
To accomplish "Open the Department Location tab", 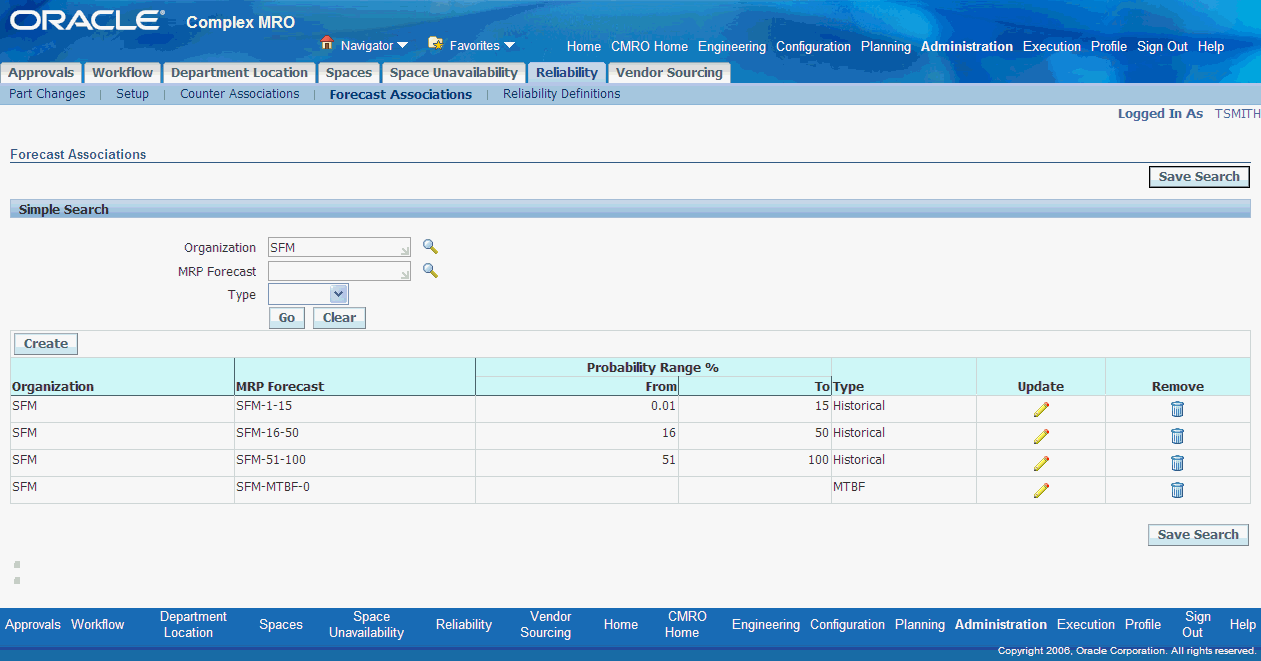I will [239, 73].
